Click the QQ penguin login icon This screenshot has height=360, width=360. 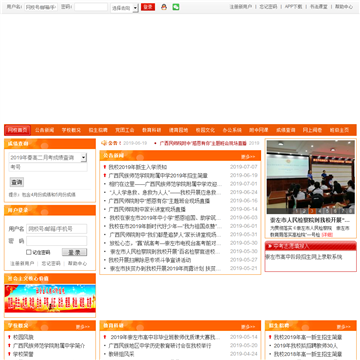164,7
